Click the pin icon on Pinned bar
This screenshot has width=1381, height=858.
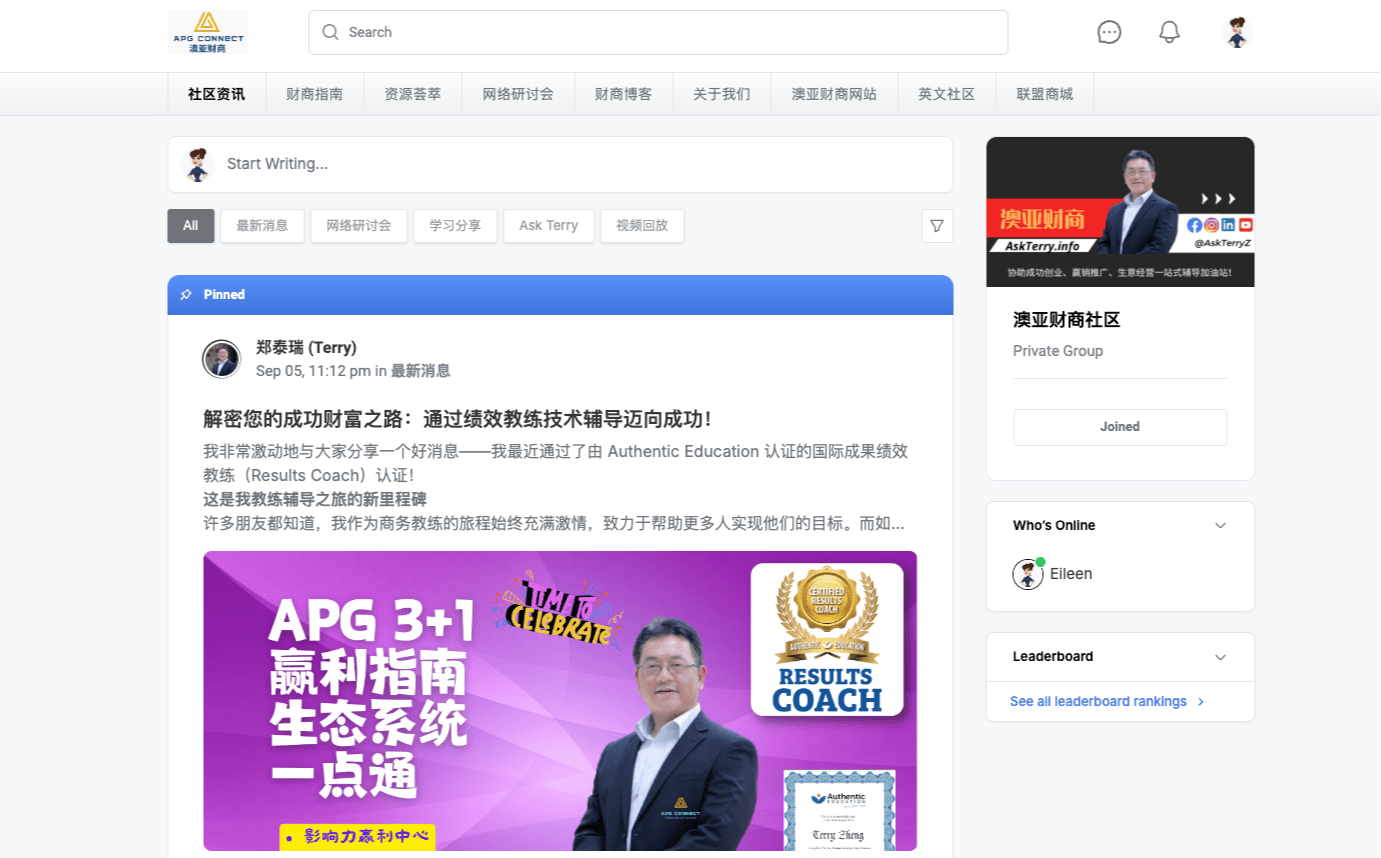click(x=186, y=295)
